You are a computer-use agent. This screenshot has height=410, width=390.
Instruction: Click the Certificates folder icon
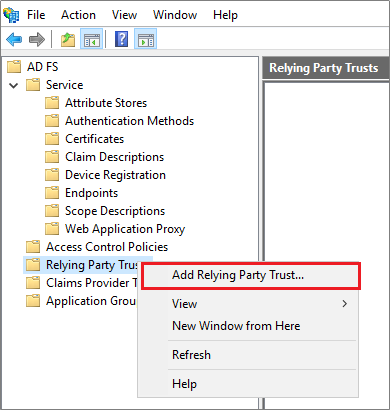point(52,139)
